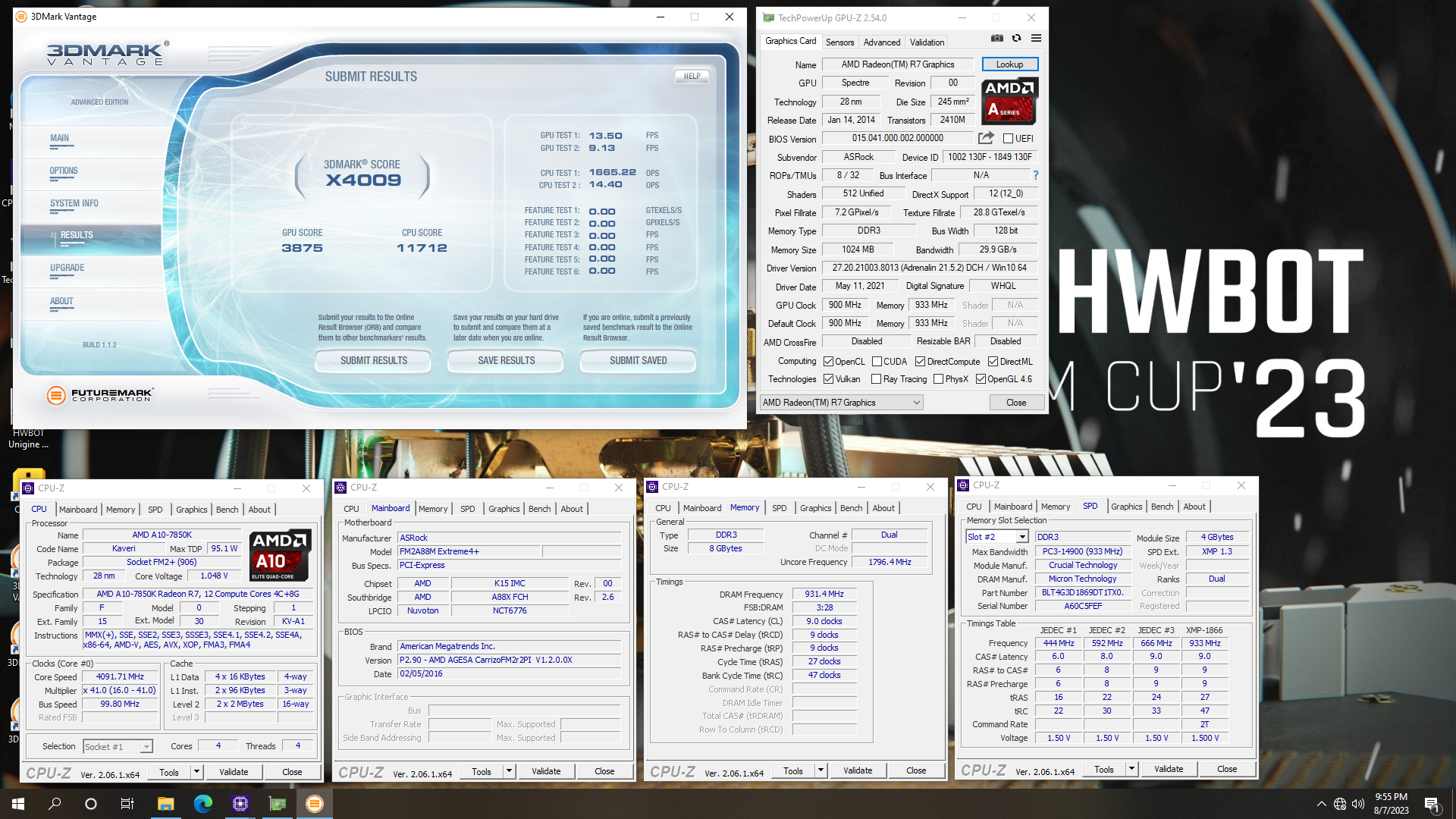Expand Tools dropdown arrow in SPD window
Screen dimensions: 1456x819
pyautogui.click(x=1131, y=769)
